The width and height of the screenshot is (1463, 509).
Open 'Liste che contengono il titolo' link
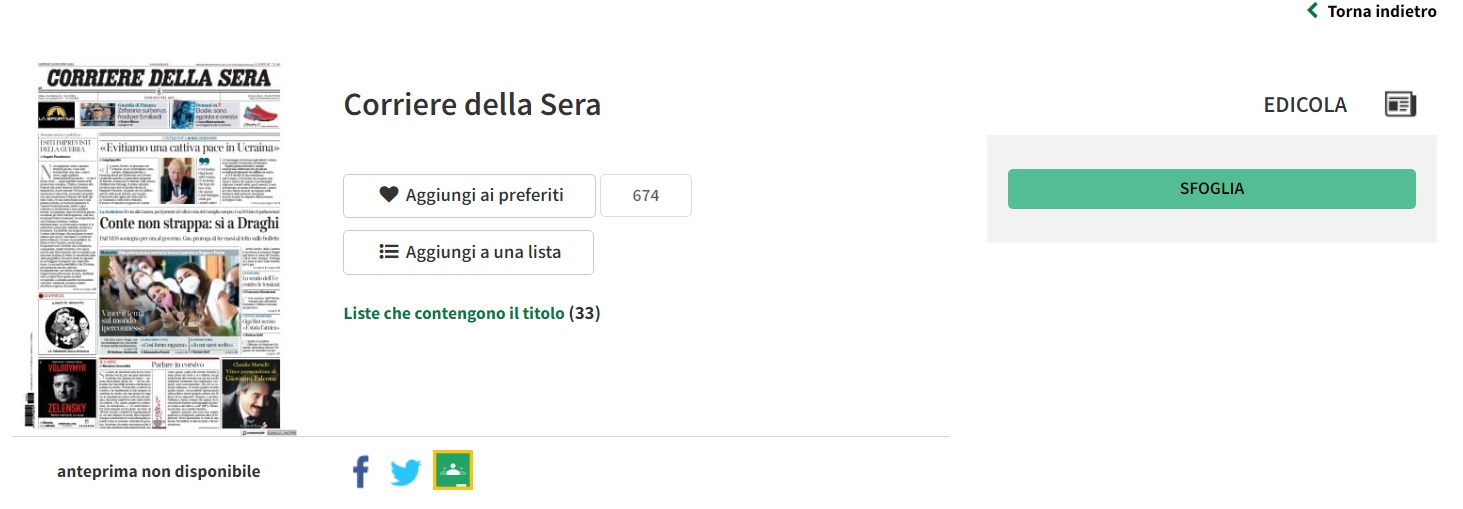(454, 313)
